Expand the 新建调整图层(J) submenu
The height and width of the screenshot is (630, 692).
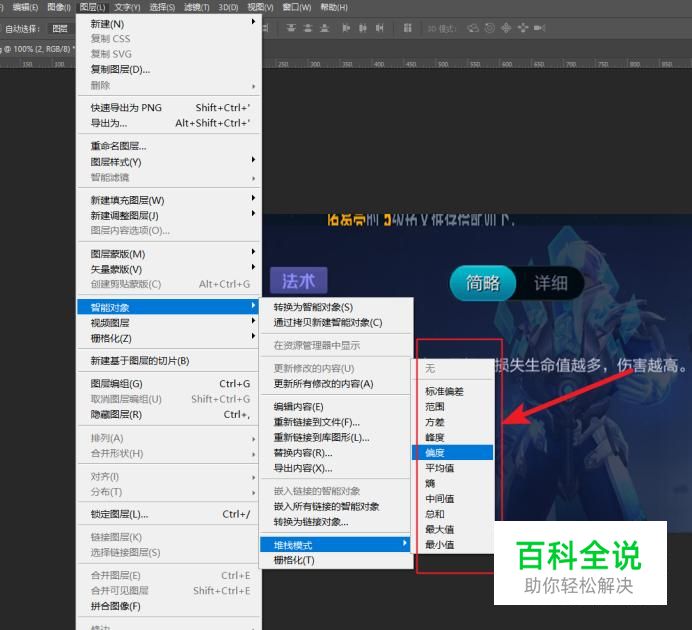(x=168, y=215)
